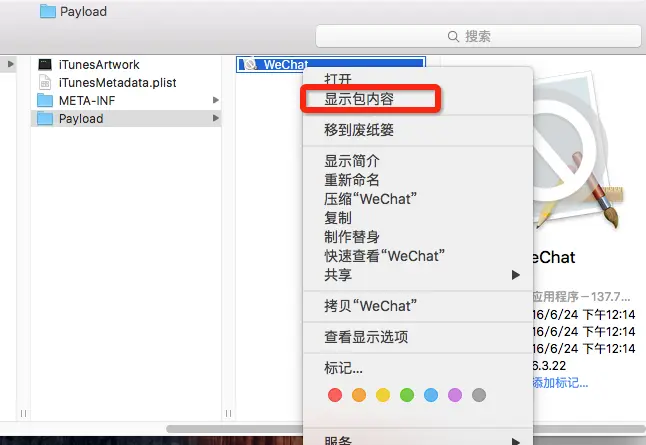Apply the red tag color
646x445 pixels.
[335, 395]
